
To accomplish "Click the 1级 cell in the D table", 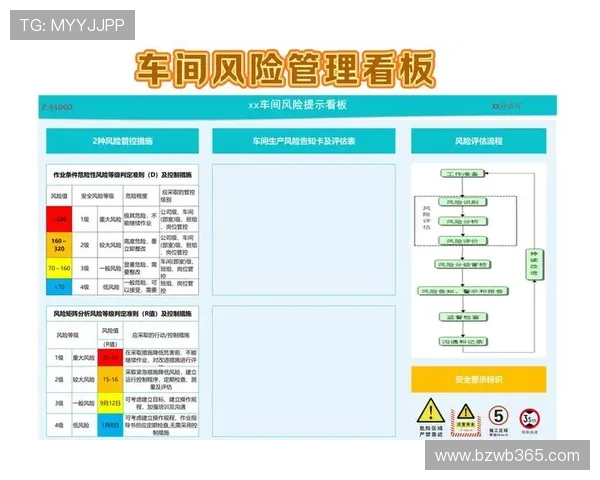I will (x=85, y=219).
